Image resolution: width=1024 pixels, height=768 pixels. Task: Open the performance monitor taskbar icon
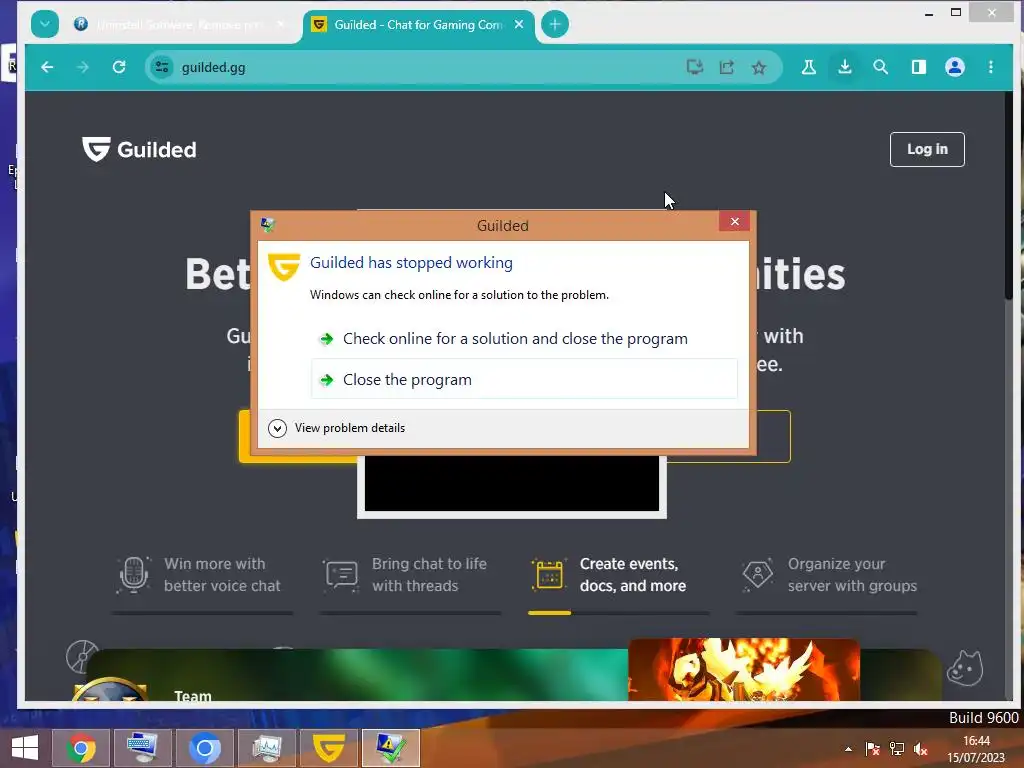pos(266,748)
